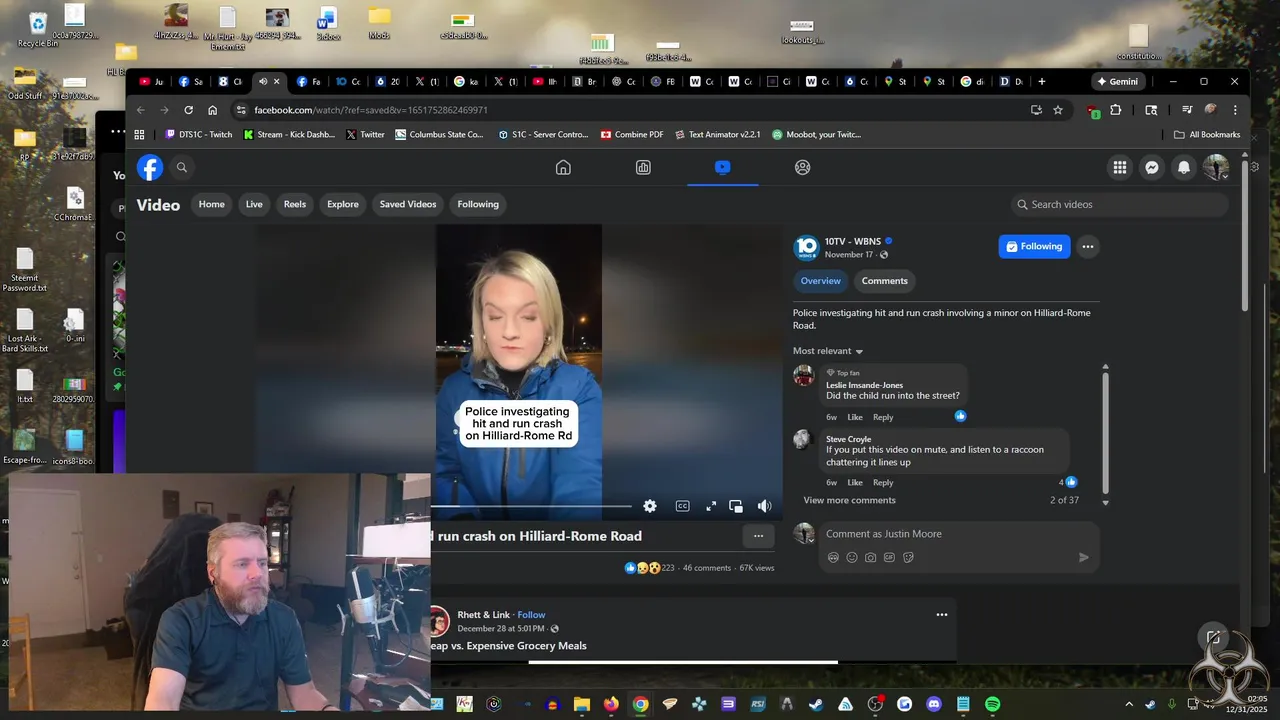This screenshot has height=720, width=1280.
Task: Open more options on Rhett & Link post
Action: [x=941, y=615]
